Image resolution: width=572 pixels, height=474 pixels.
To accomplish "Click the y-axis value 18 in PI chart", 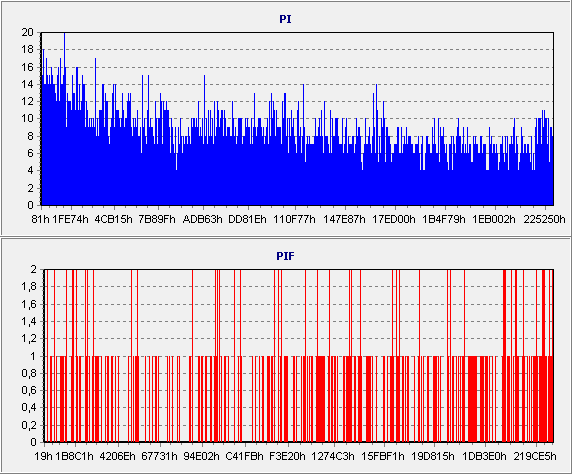I will point(28,49).
